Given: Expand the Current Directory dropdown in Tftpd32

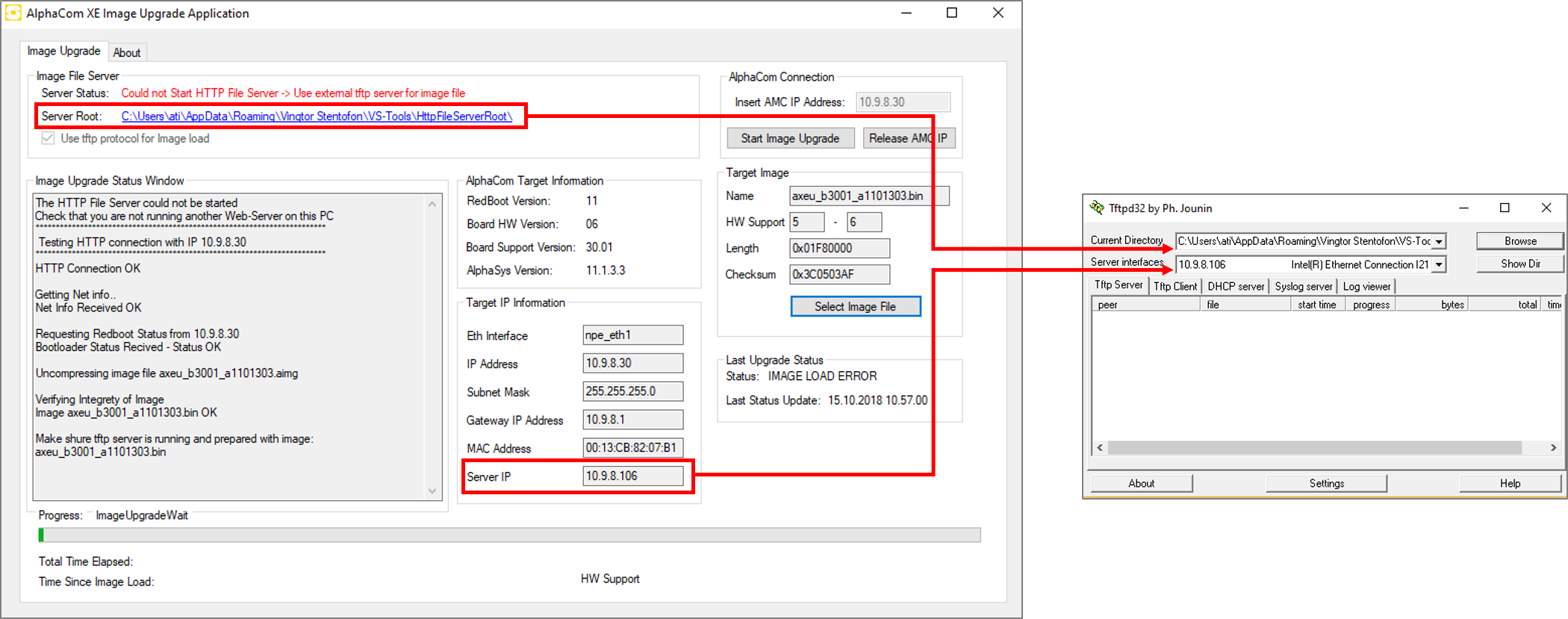Looking at the screenshot, I should (x=1438, y=241).
